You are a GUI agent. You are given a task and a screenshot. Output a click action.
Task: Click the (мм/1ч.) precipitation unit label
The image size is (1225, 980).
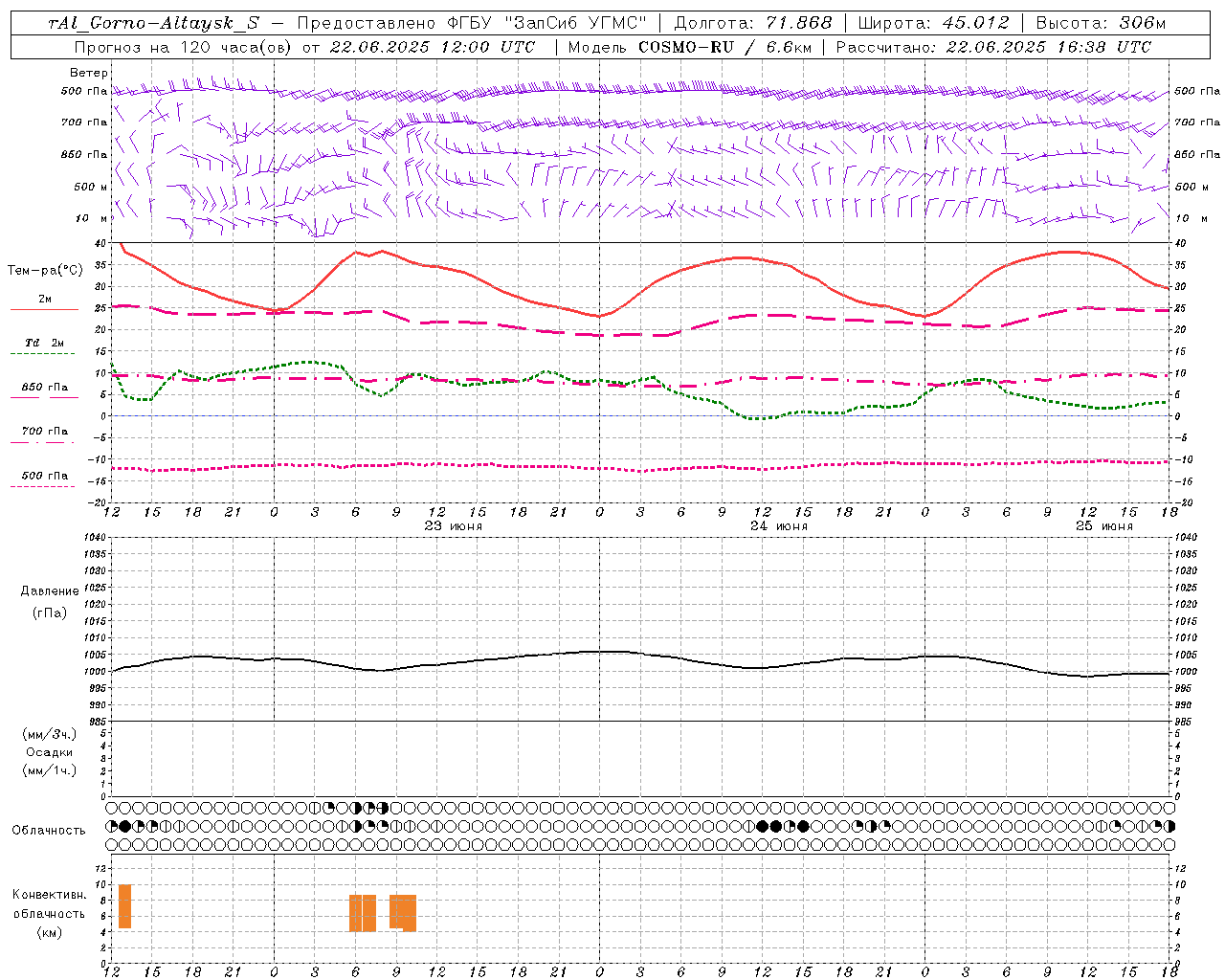coord(50,770)
